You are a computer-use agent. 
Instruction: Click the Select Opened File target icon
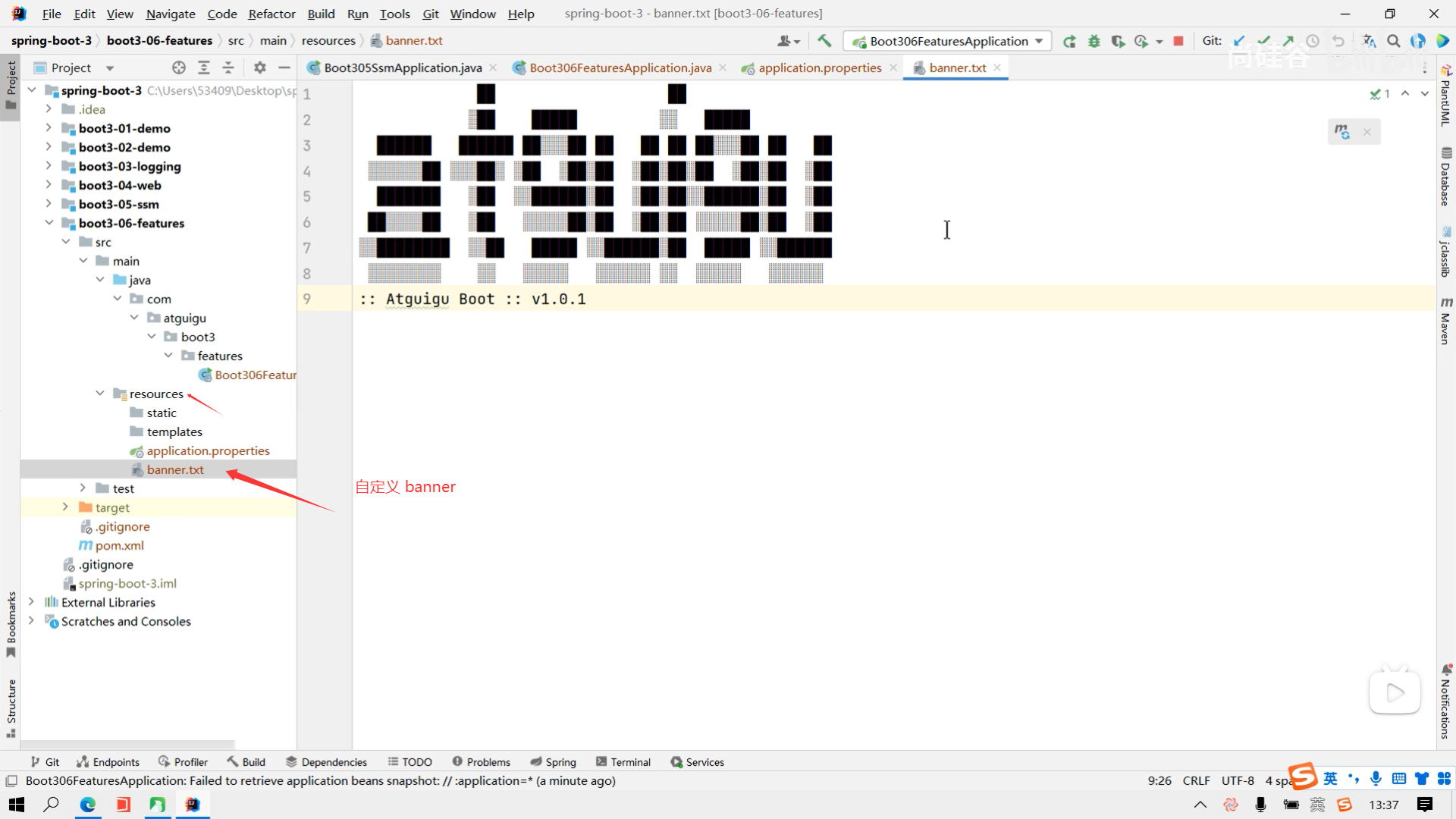click(x=179, y=67)
